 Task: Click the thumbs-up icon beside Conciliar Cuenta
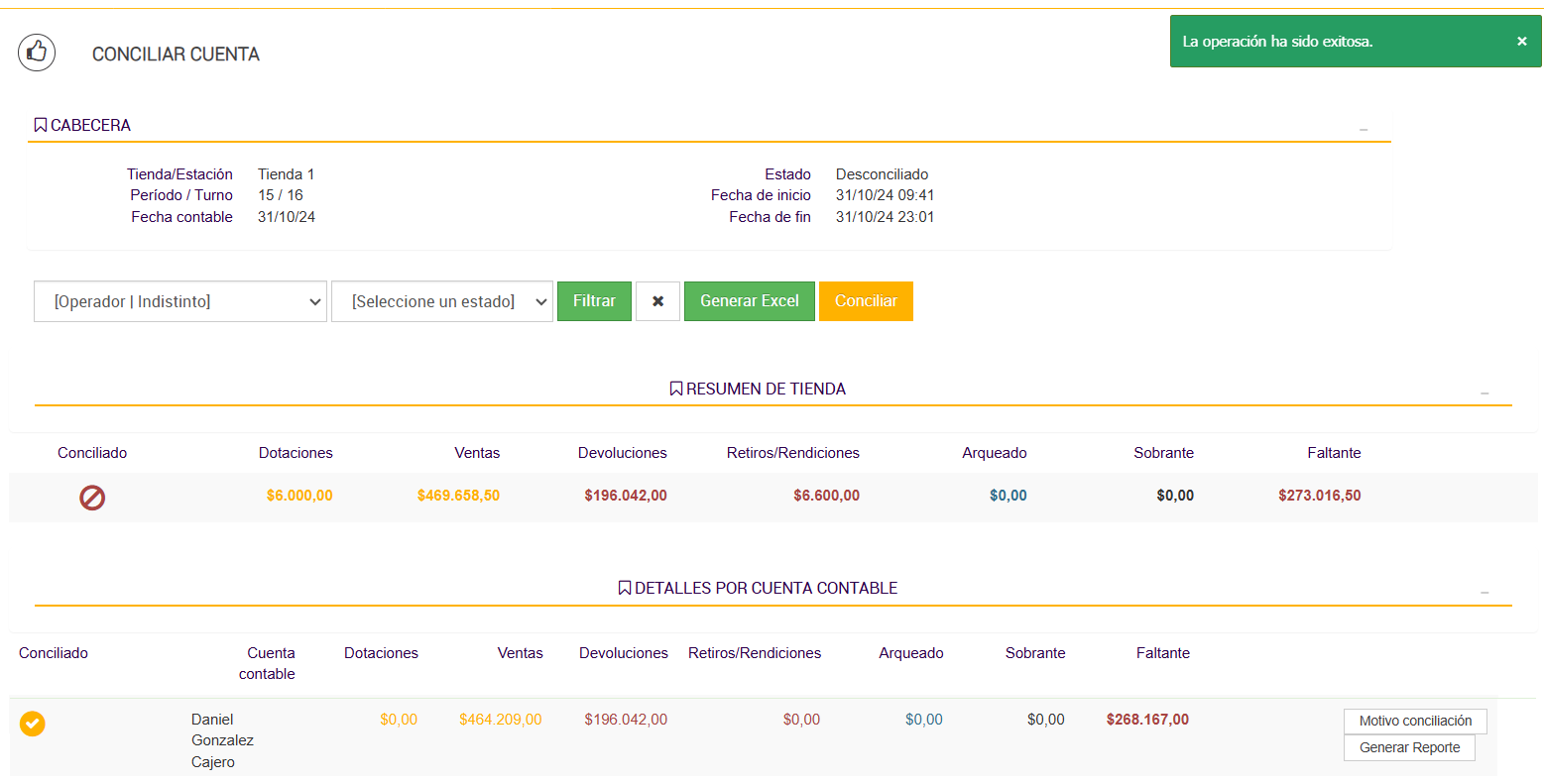point(37,53)
